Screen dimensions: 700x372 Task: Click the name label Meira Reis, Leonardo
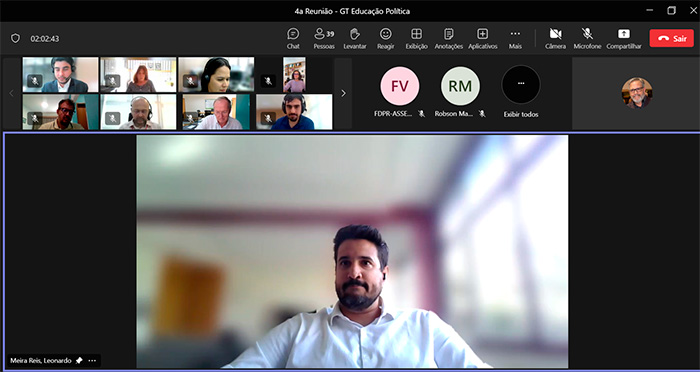41,360
